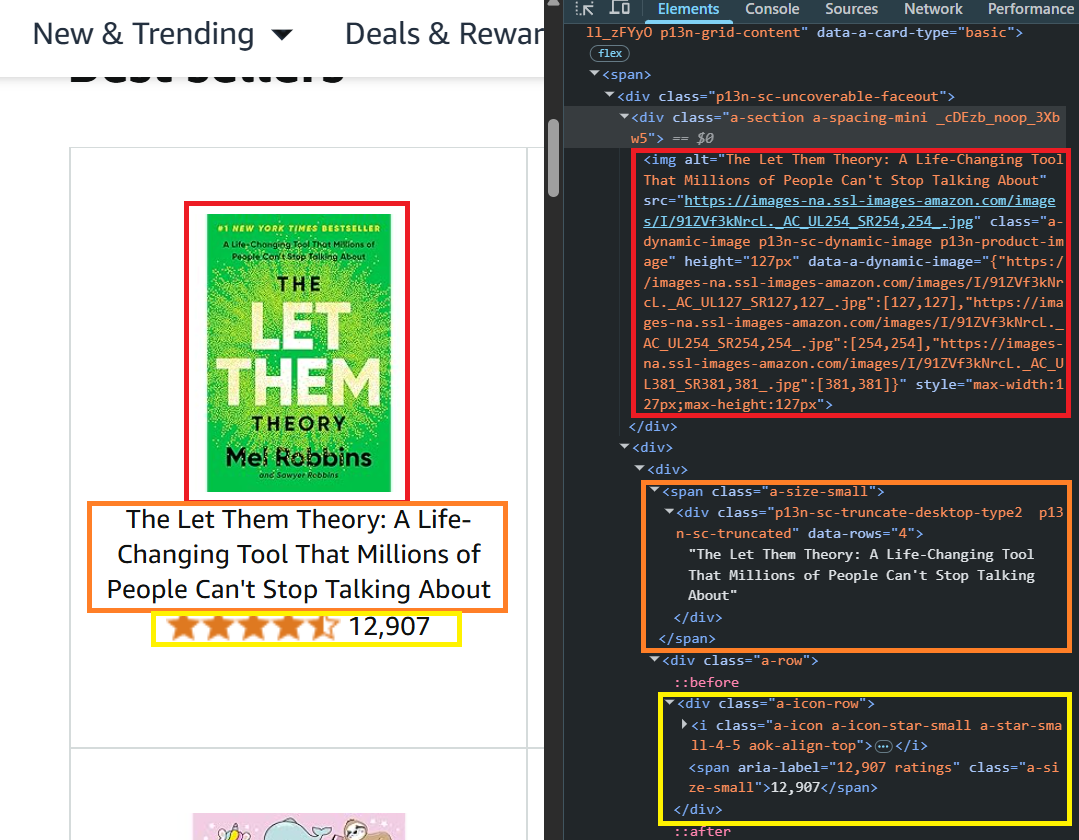Open the Network tab
1079x840 pixels.
pos(933,9)
